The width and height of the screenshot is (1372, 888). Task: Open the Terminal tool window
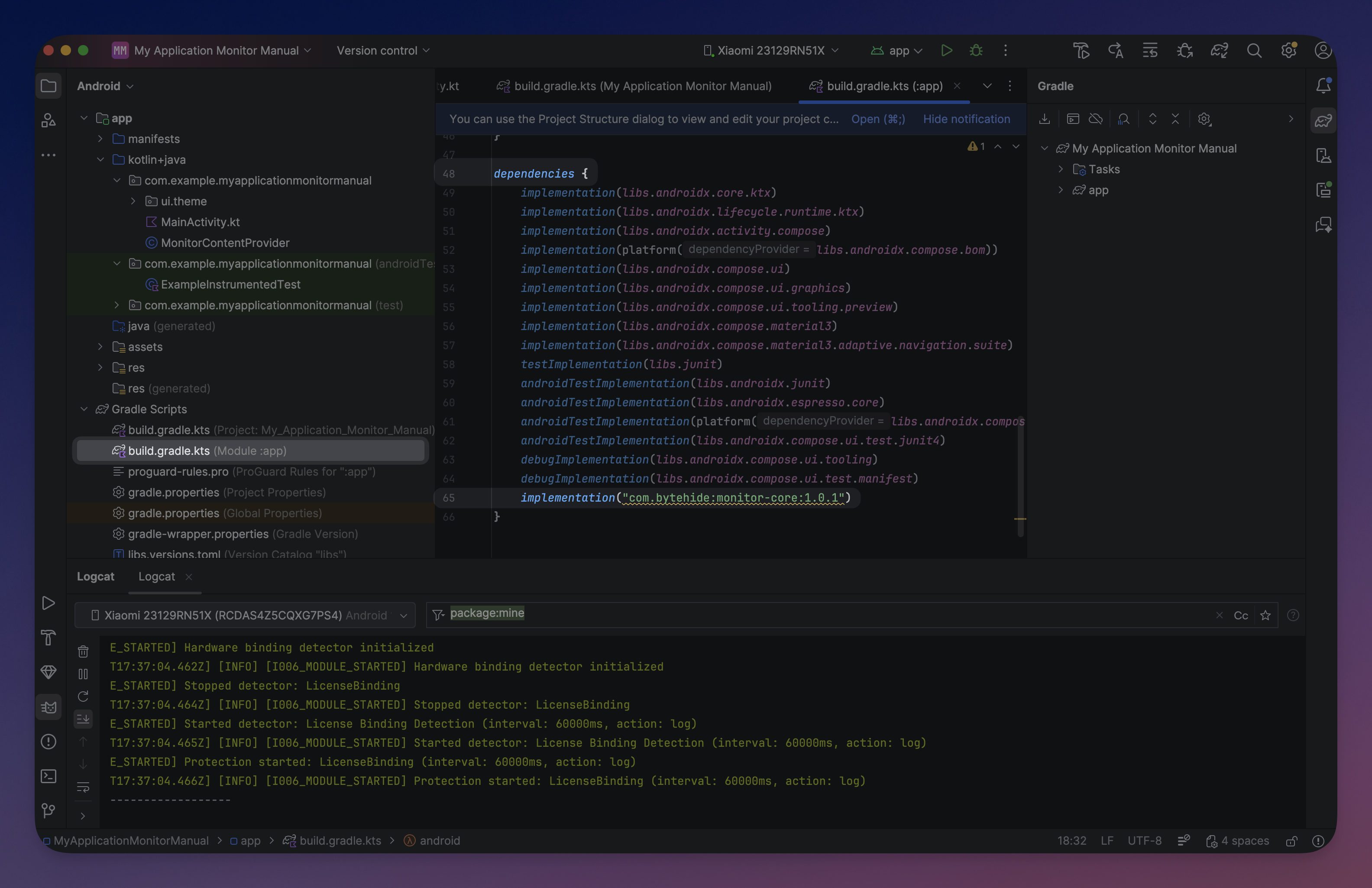[49, 777]
